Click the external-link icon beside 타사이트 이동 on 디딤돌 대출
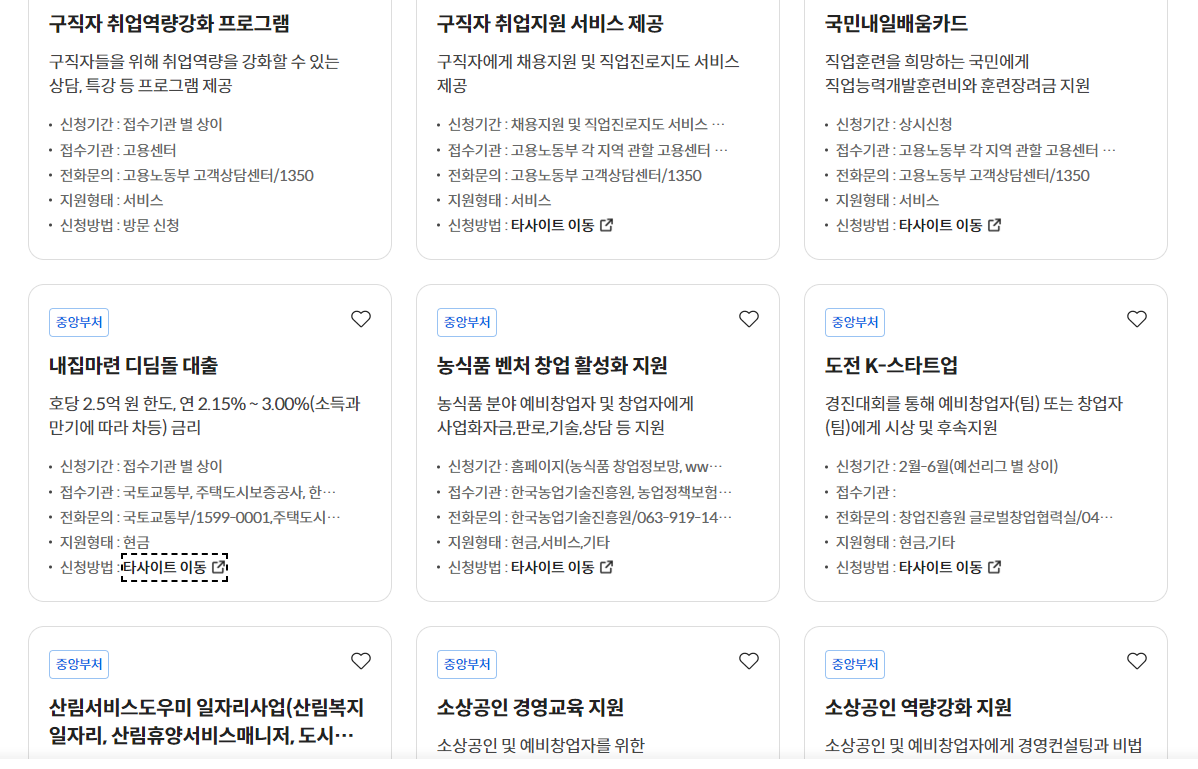 [x=217, y=567]
